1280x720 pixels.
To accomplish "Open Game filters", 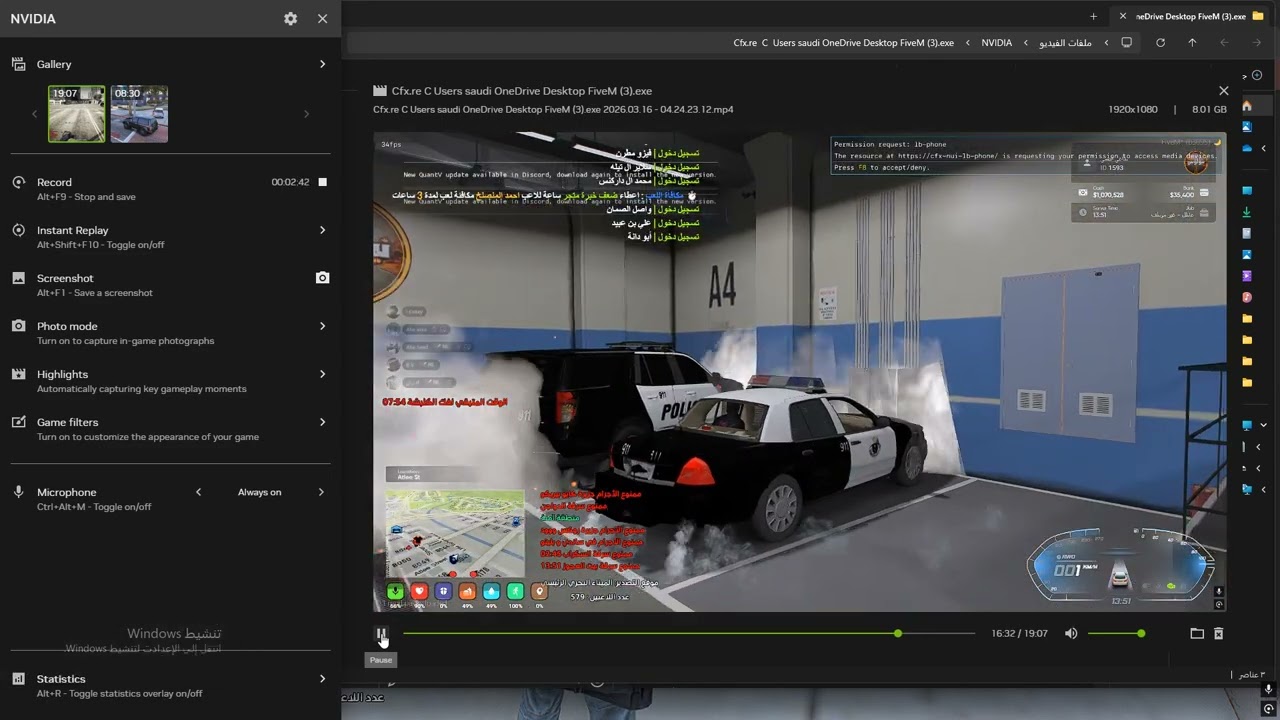I will point(170,428).
